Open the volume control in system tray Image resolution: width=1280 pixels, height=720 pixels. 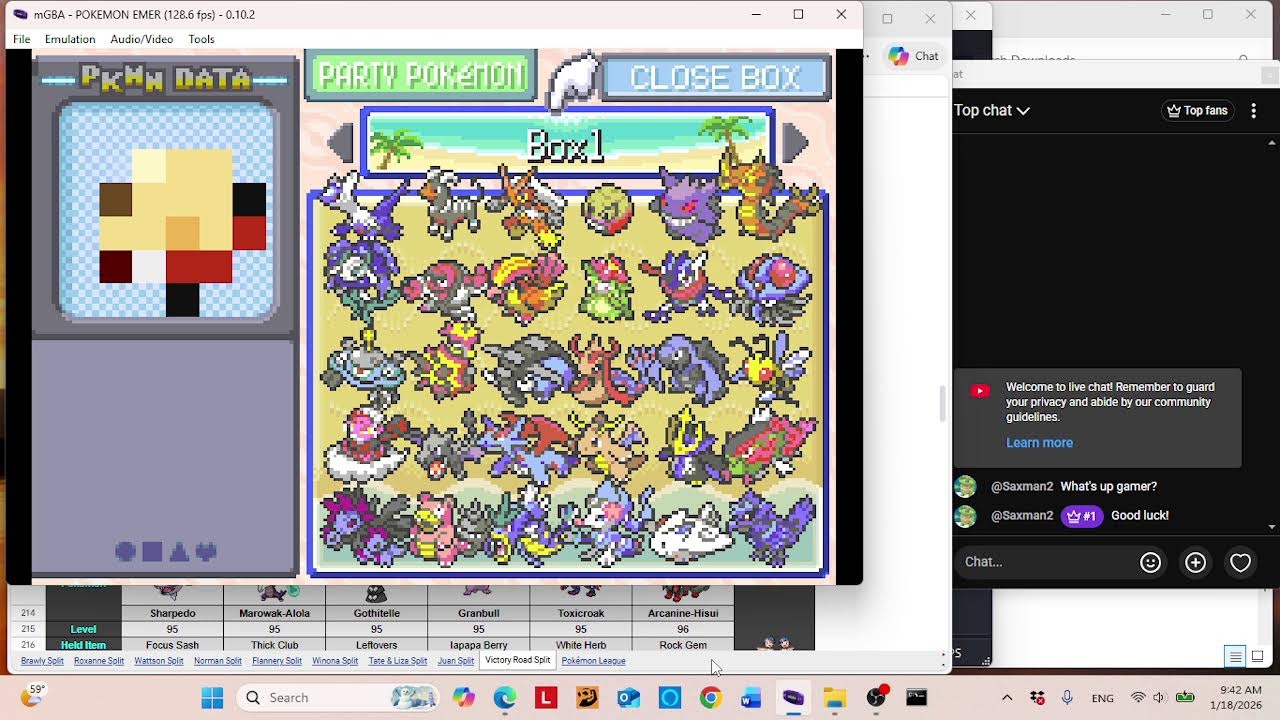click(1159, 697)
